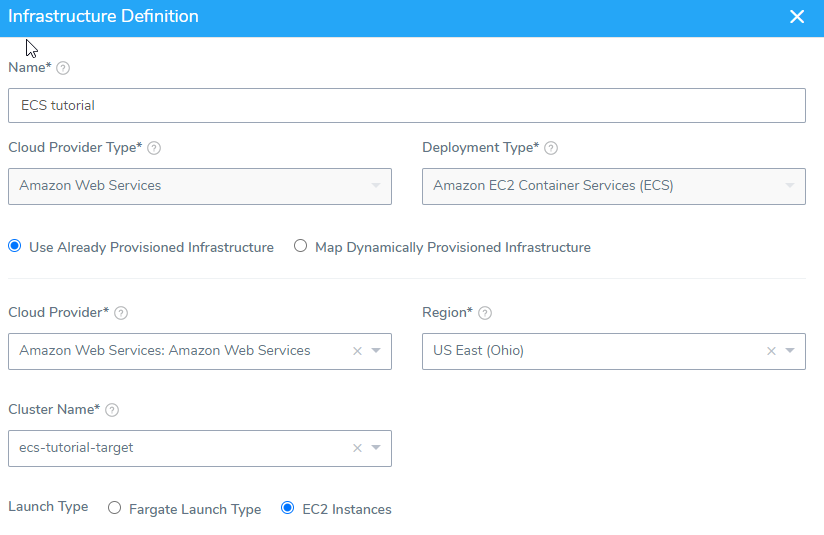The height and width of the screenshot is (535, 824).
Task: Open help icon beside Cloud Provider Type
Action: tap(154, 148)
